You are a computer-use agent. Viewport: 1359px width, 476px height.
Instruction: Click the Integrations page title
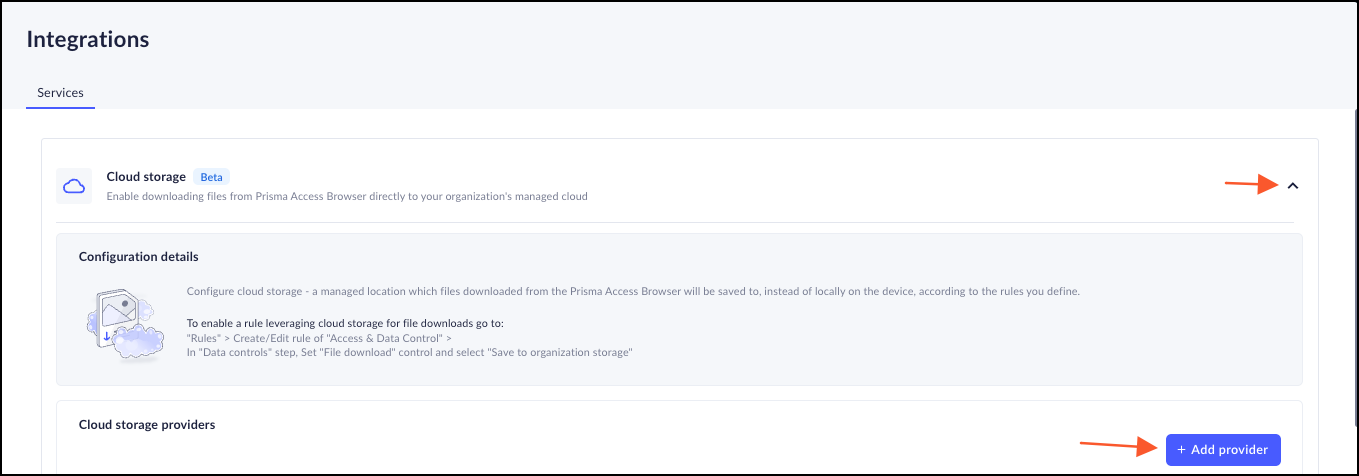[x=88, y=39]
